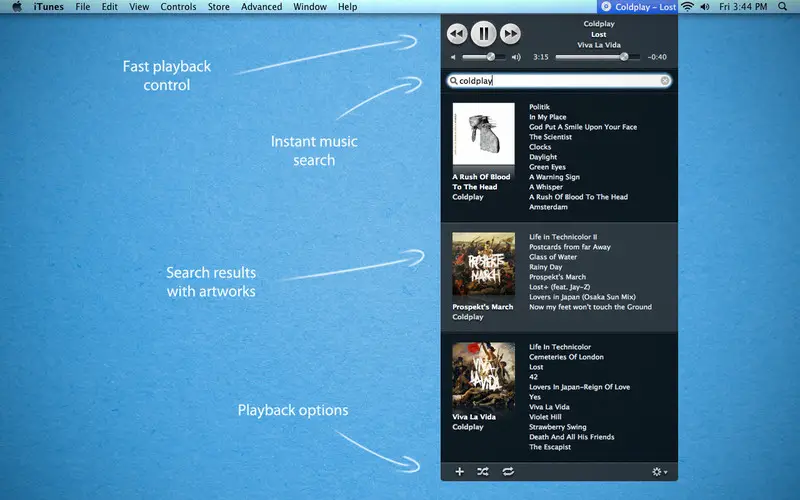This screenshot has height=500, width=800.
Task: Click the plus add button
Action: coord(459,471)
